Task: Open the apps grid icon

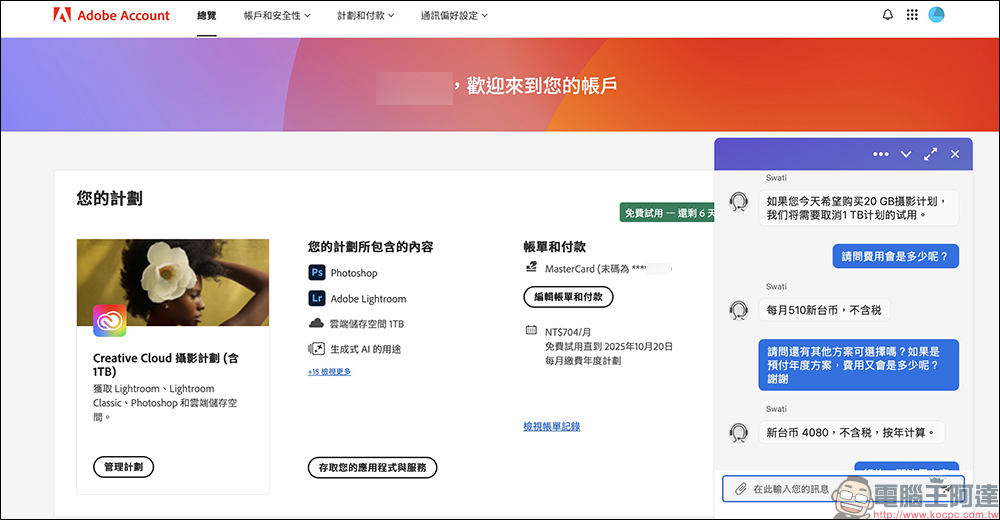Action: [x=912, y=15]
